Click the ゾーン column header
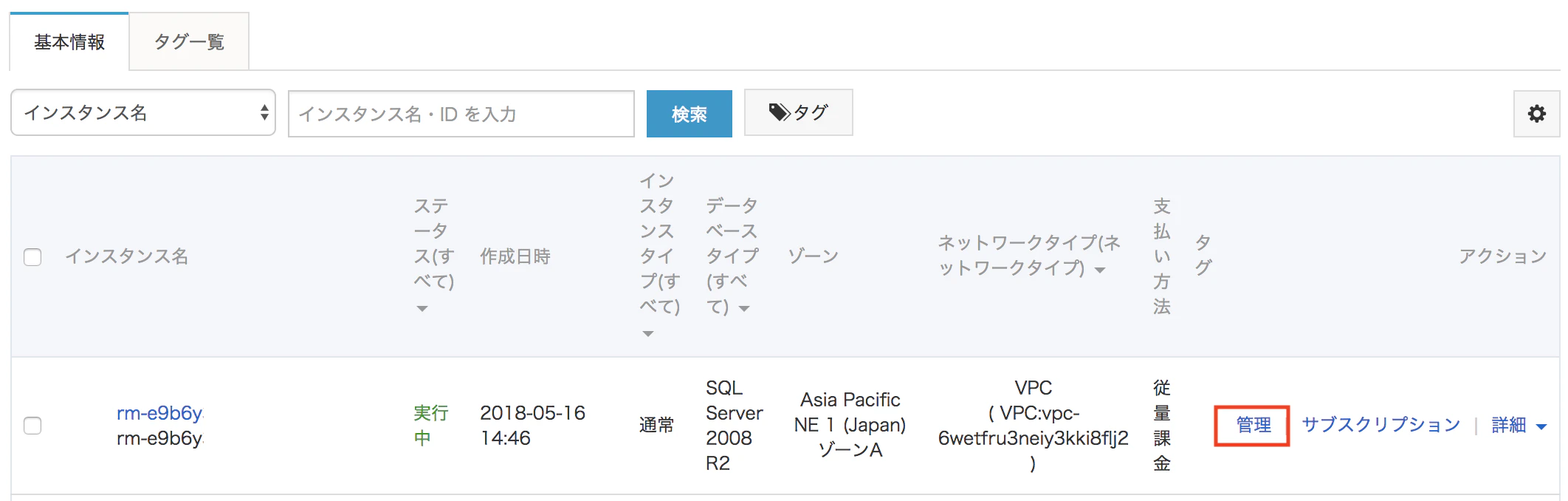 tap(813, 256)
